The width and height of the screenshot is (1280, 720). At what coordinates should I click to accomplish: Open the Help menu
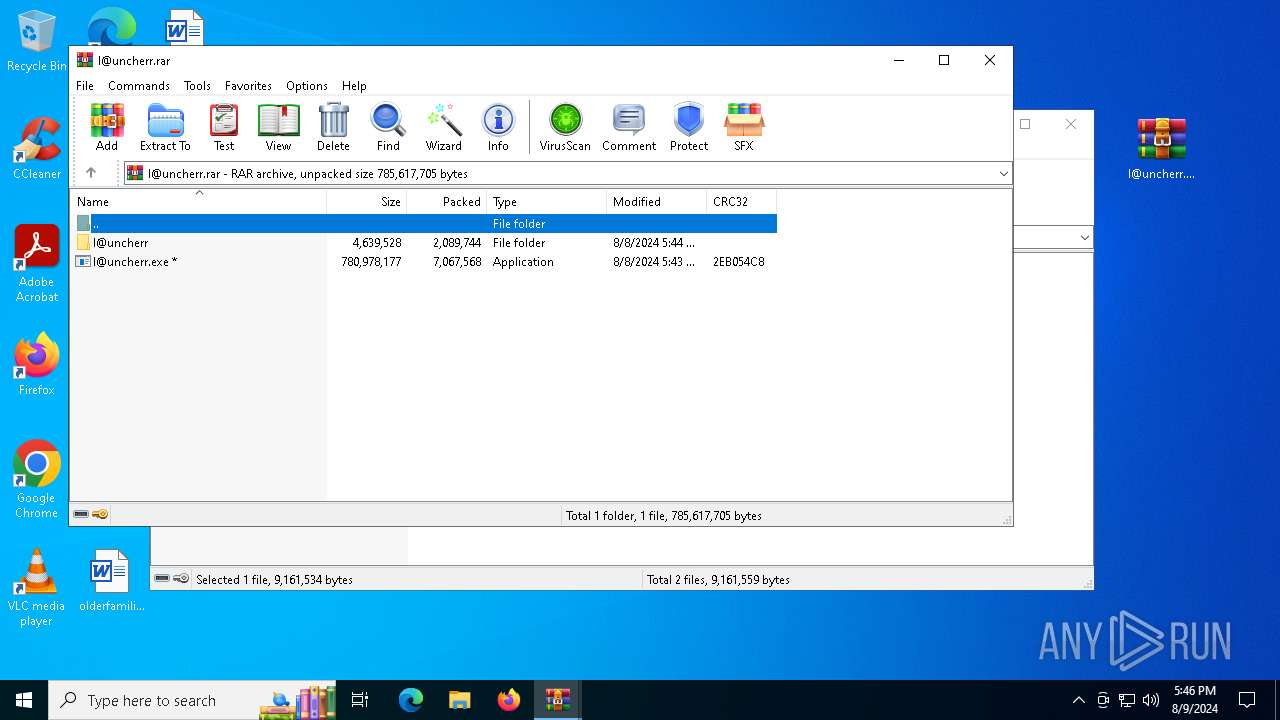[354, 86]
